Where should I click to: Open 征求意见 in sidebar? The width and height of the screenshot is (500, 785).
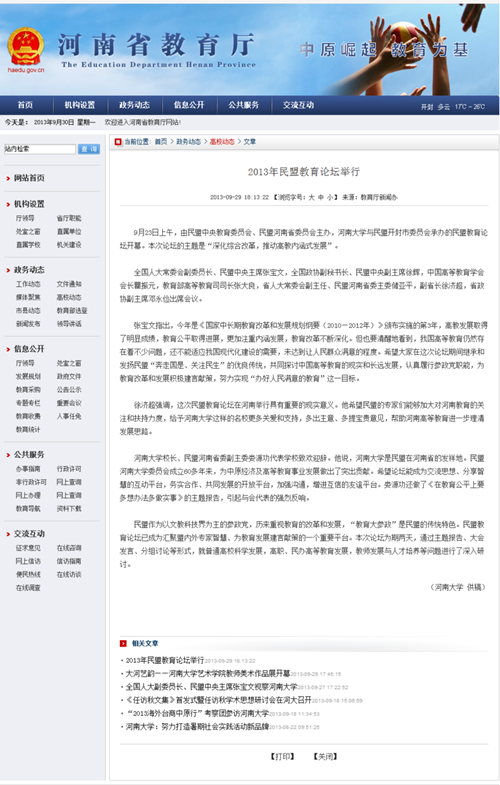click(x=28, y=548)
